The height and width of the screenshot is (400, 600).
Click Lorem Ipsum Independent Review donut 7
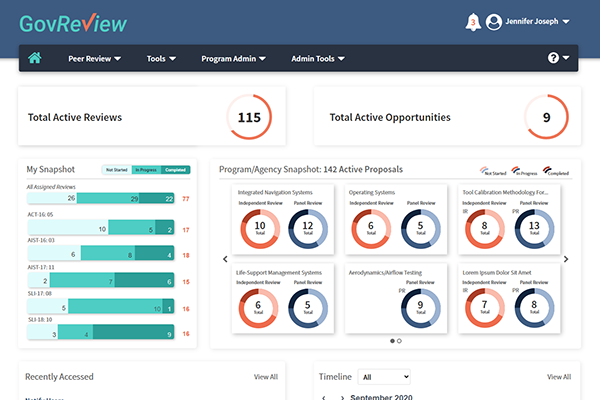pyautogui.click(x=485, y=308)
